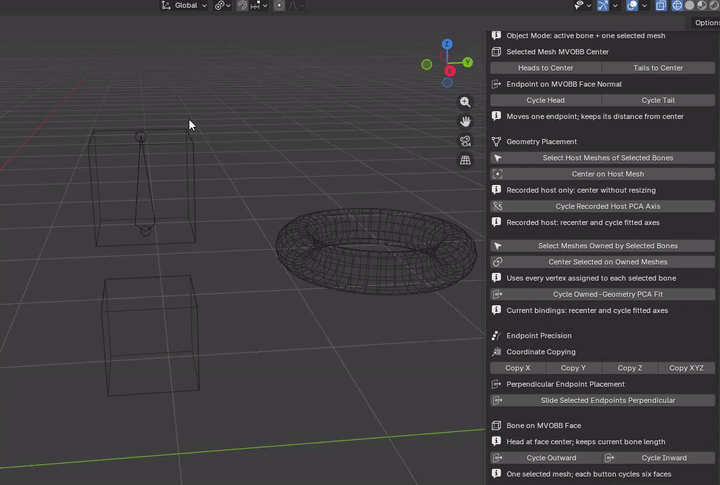Click info icon beside Current bindings text

click(496, 310)
